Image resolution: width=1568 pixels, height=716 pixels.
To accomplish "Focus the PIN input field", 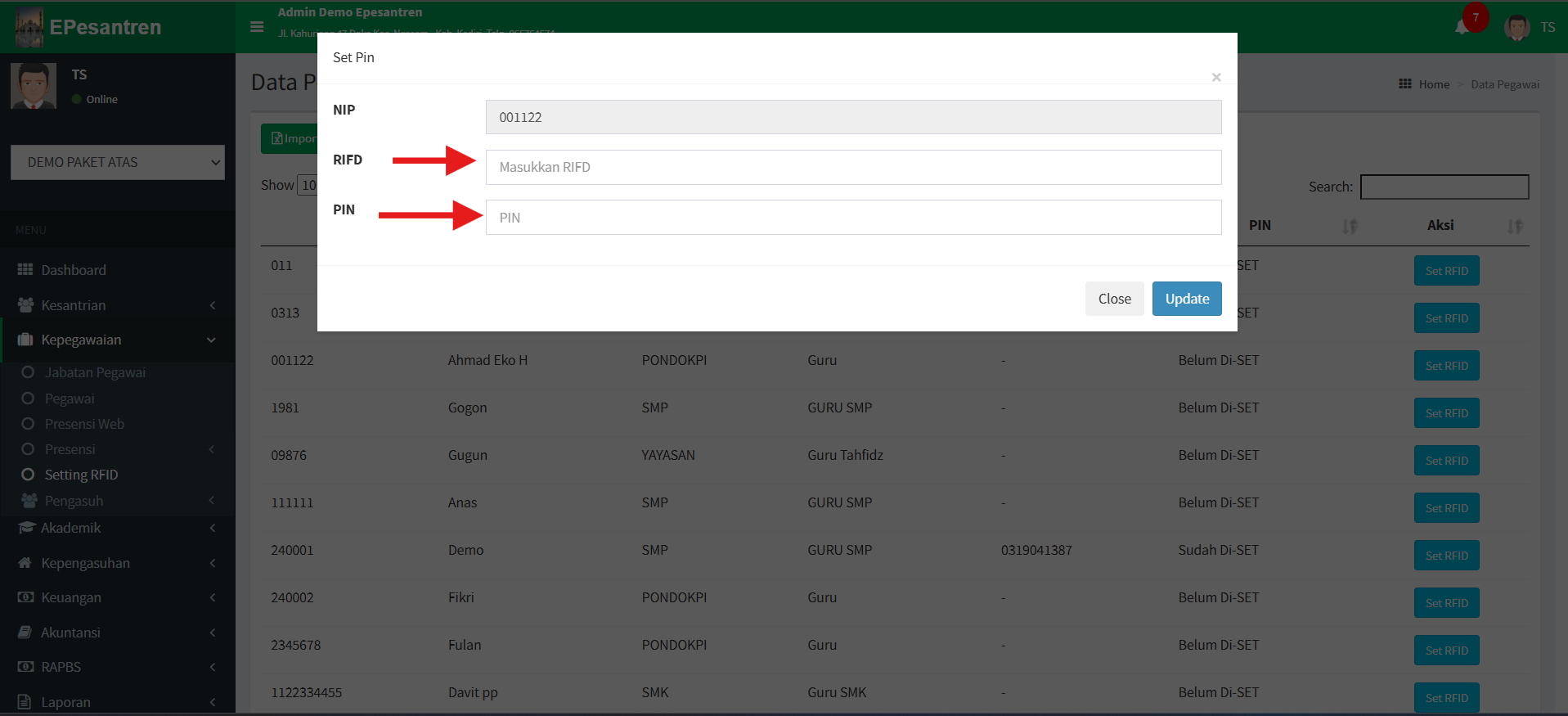I will tap(853, 218).
